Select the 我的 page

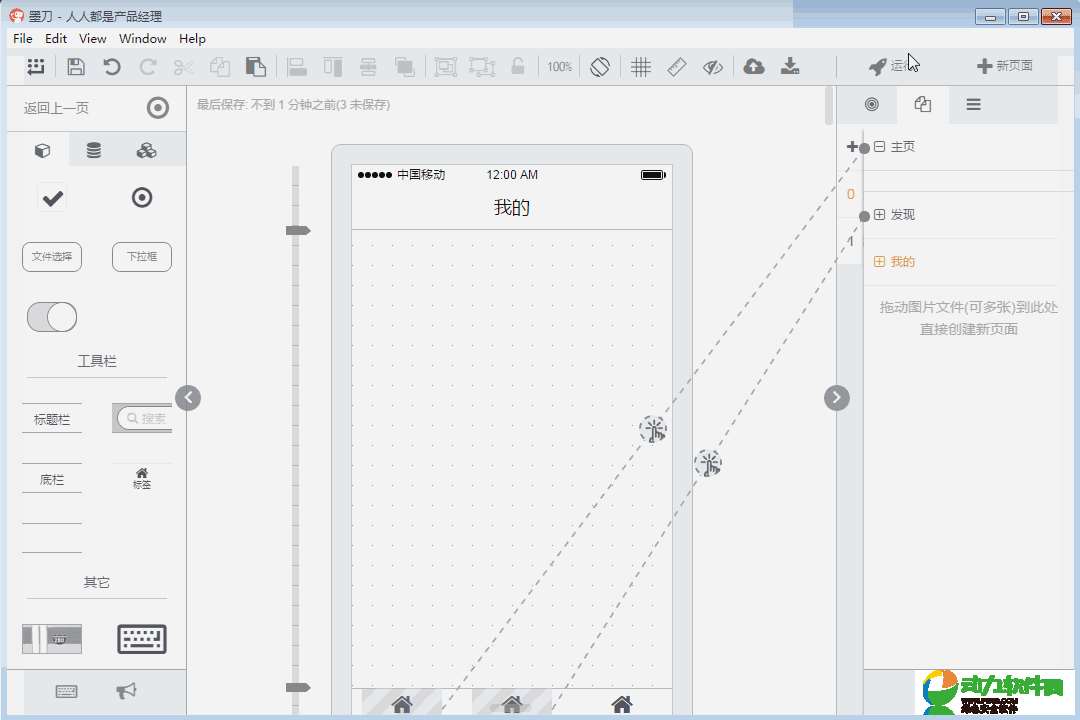[903, 262]
